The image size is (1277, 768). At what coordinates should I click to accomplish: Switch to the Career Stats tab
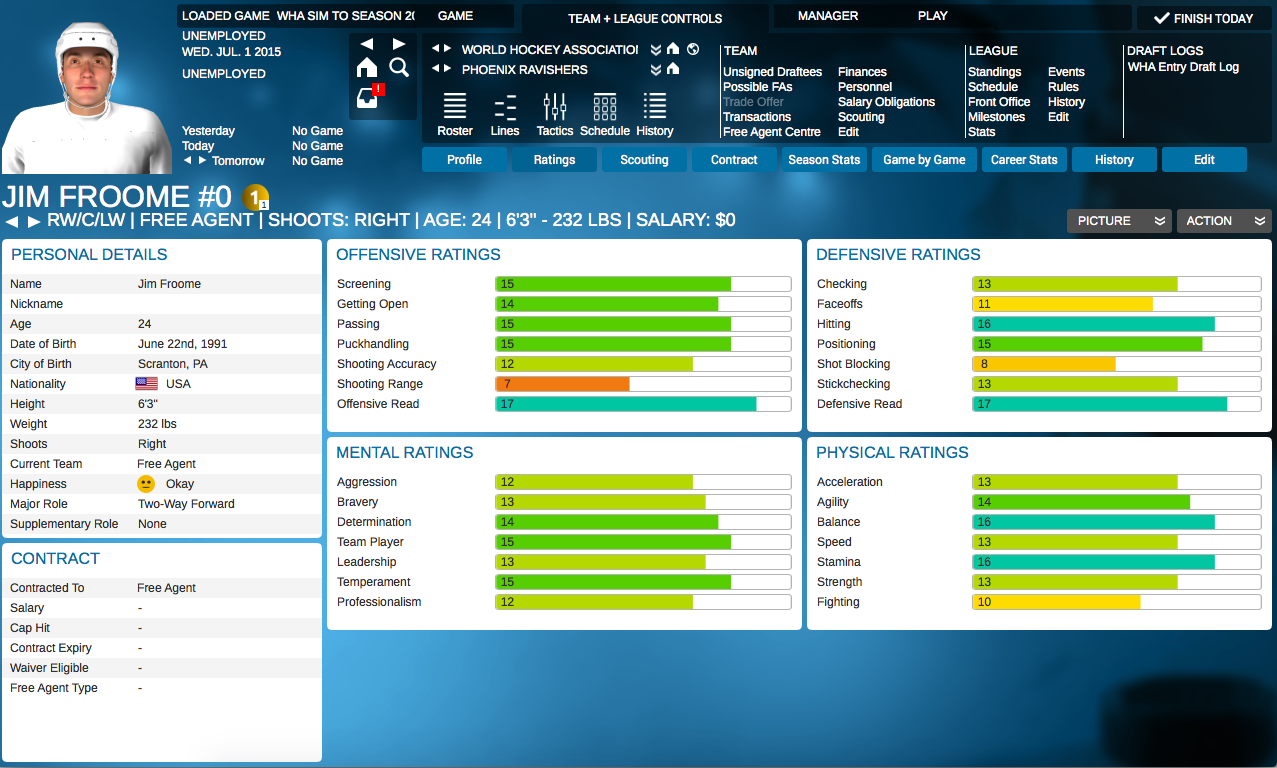tap(1024, 160)
